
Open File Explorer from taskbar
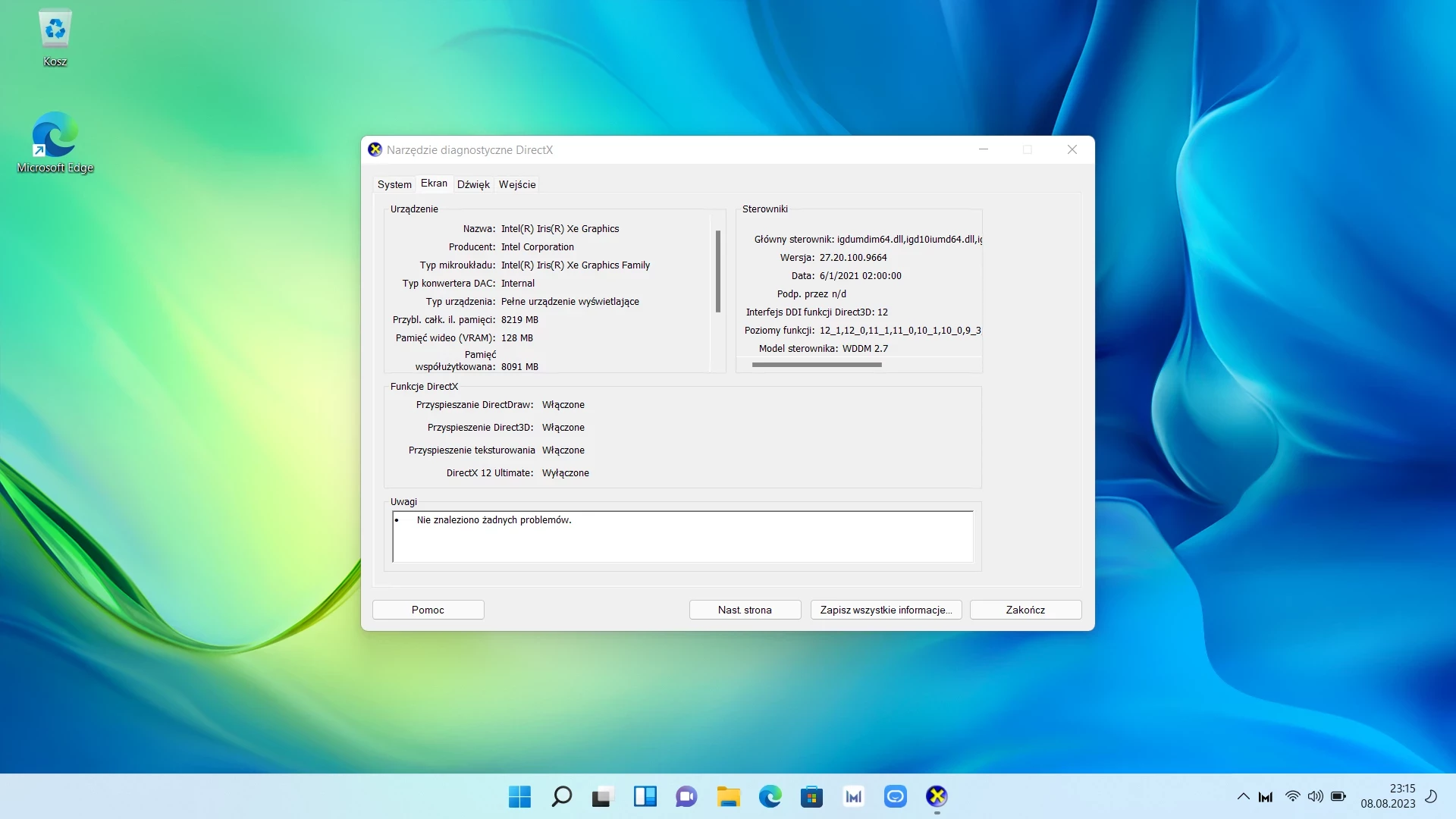click(728, 796)
